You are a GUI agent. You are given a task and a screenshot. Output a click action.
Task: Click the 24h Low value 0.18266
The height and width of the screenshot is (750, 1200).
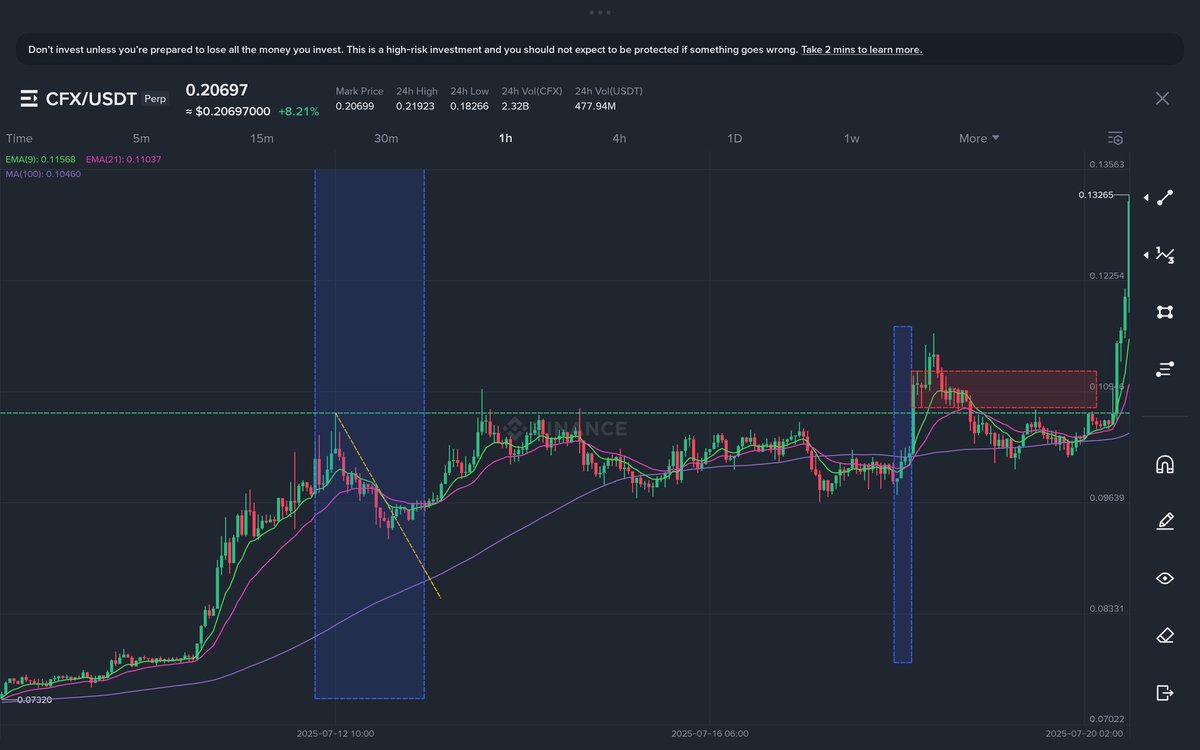(469, 105)
